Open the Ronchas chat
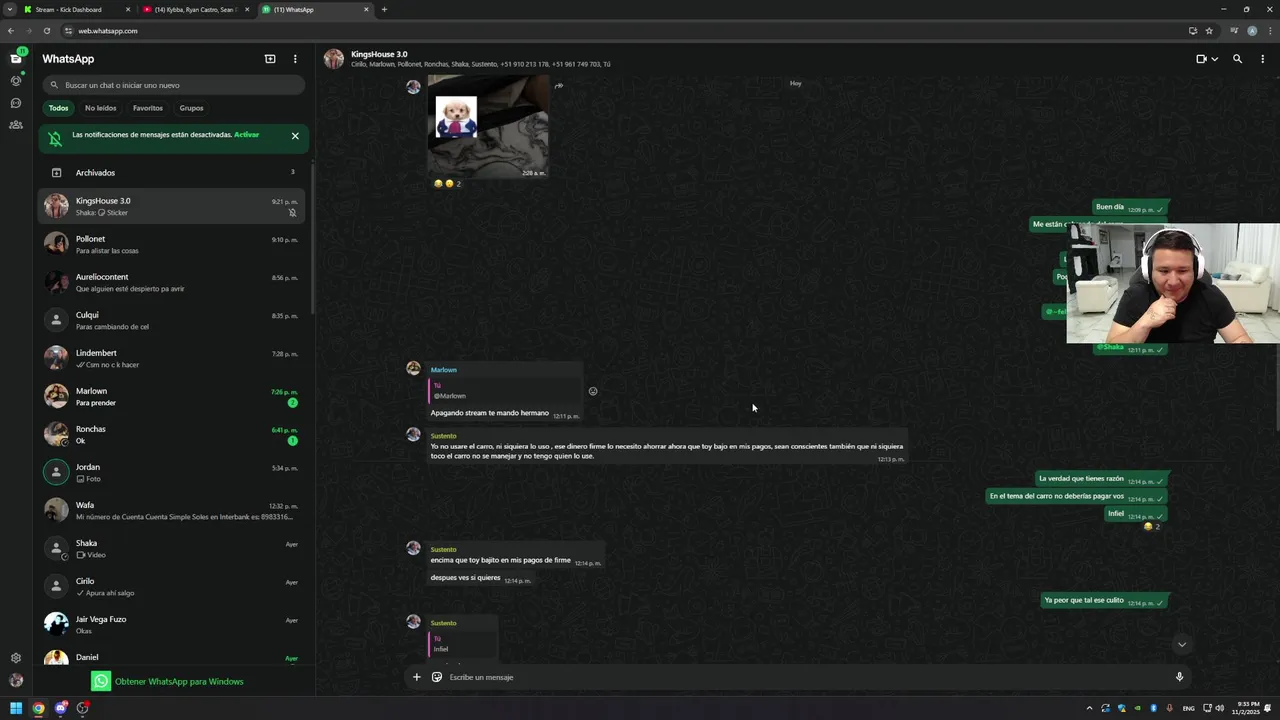This screenshot has height=720, width=1280. point(173,434)
